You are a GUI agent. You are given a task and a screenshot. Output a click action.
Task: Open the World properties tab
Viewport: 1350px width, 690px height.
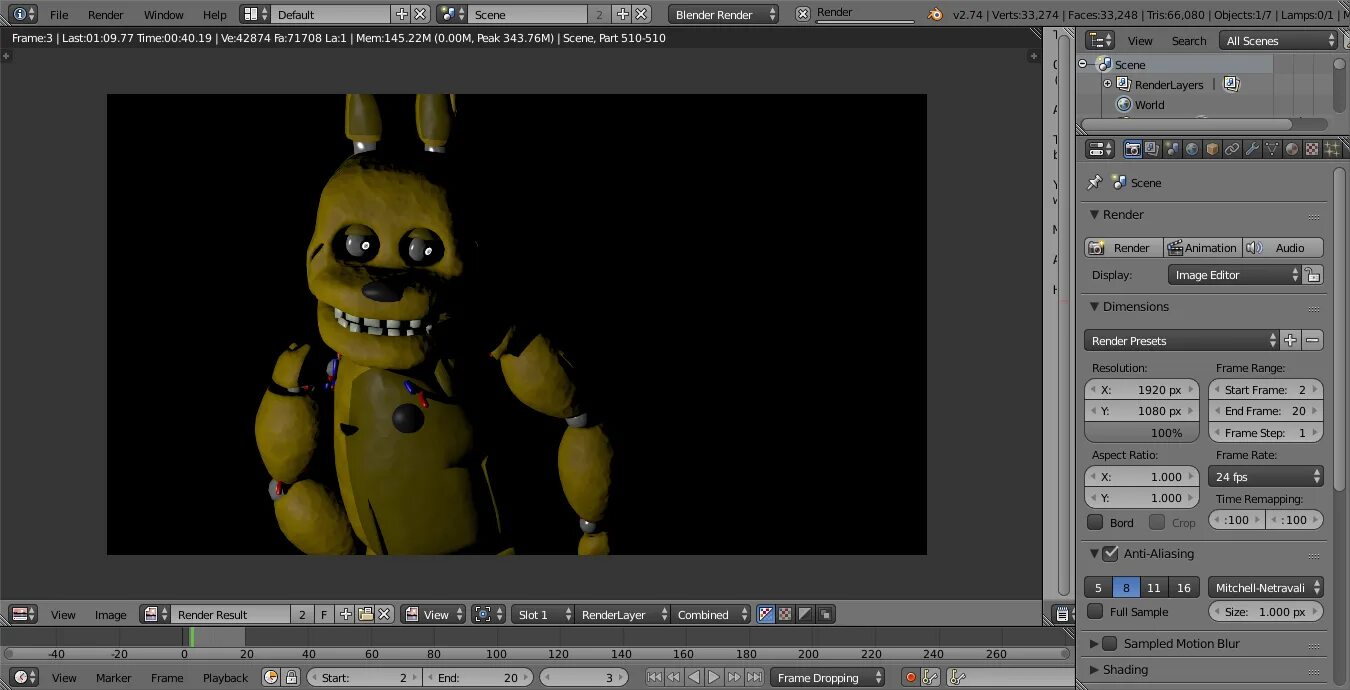(1194, 148)
